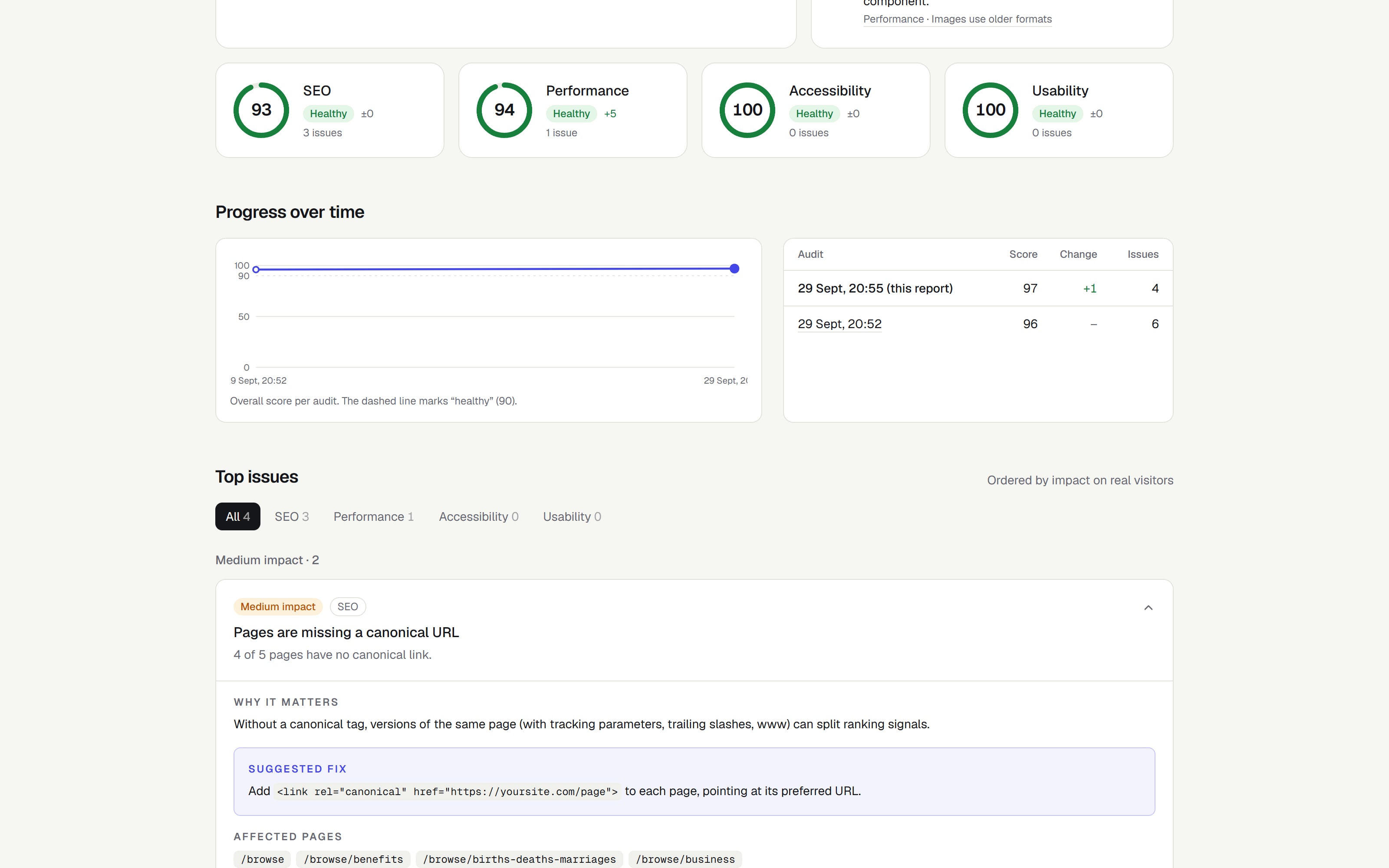
Task: Click the Performance score ring showing 94
Action: coord(504,110)
